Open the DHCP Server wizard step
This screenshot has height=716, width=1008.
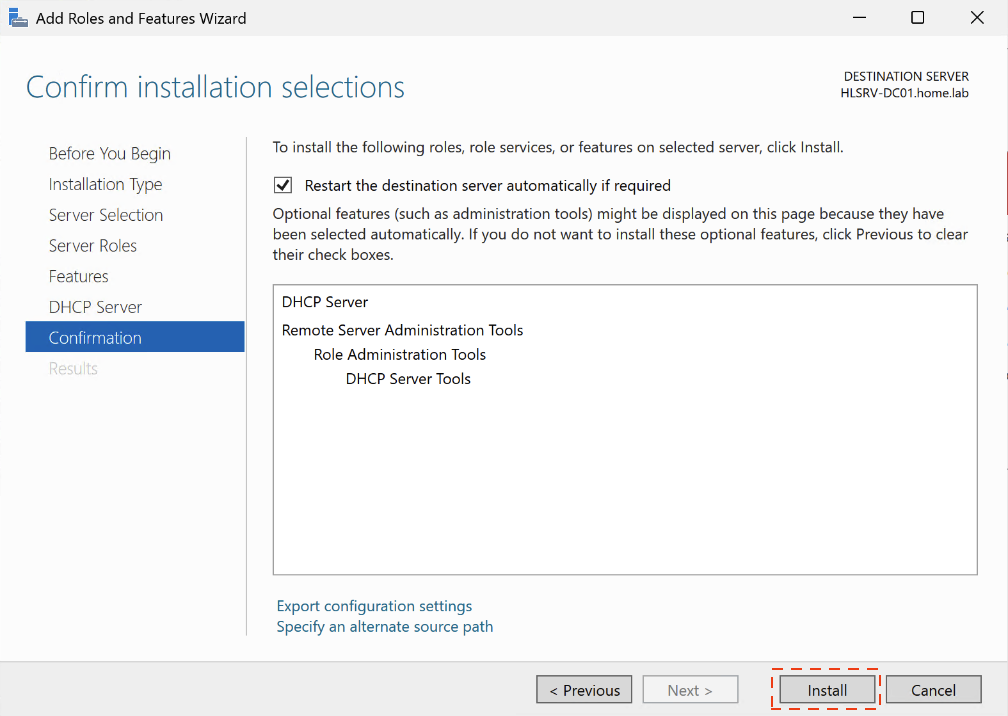point(95,307)
